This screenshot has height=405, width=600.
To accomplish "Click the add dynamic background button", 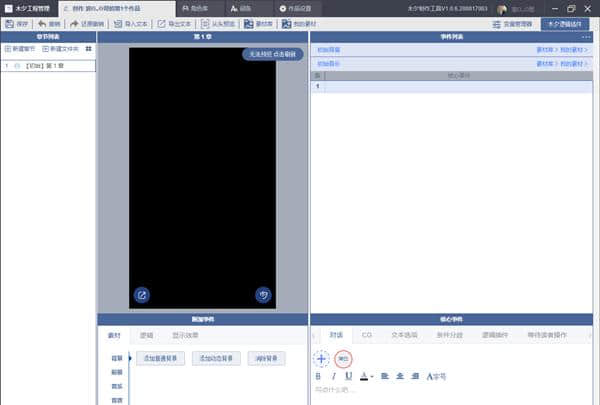I will coord(216,358).
